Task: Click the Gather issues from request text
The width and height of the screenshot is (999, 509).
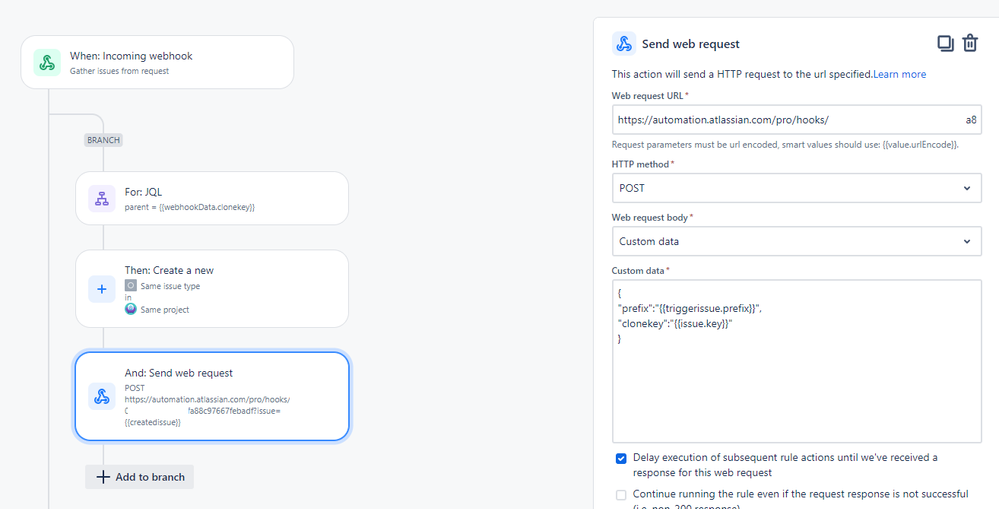Action: (x=119, y=71)
